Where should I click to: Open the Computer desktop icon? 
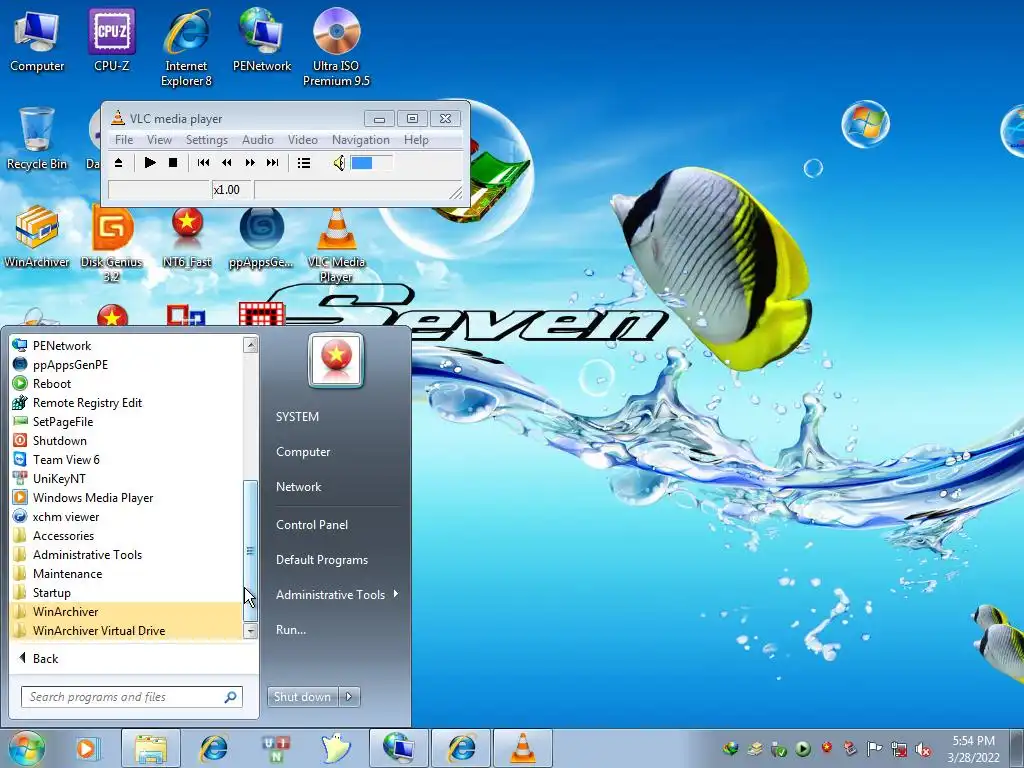click(37, 40)
